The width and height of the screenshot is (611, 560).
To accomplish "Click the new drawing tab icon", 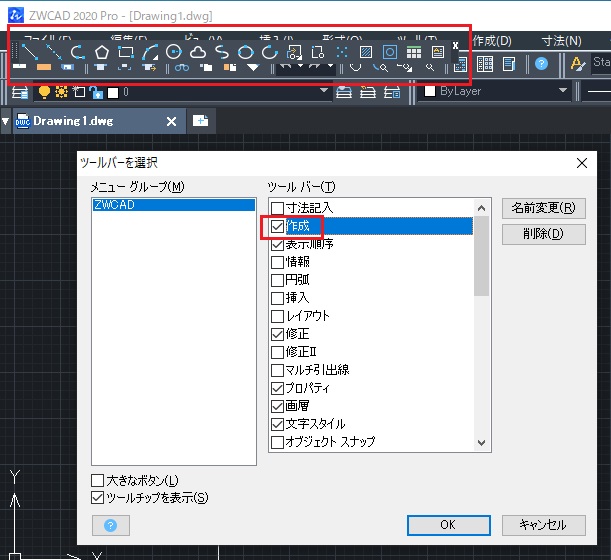I will [x=200, y=120].
